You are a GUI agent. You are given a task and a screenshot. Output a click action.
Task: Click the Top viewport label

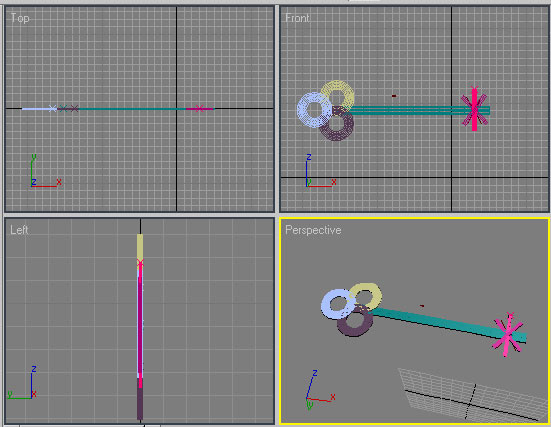(x=20, y=18)
